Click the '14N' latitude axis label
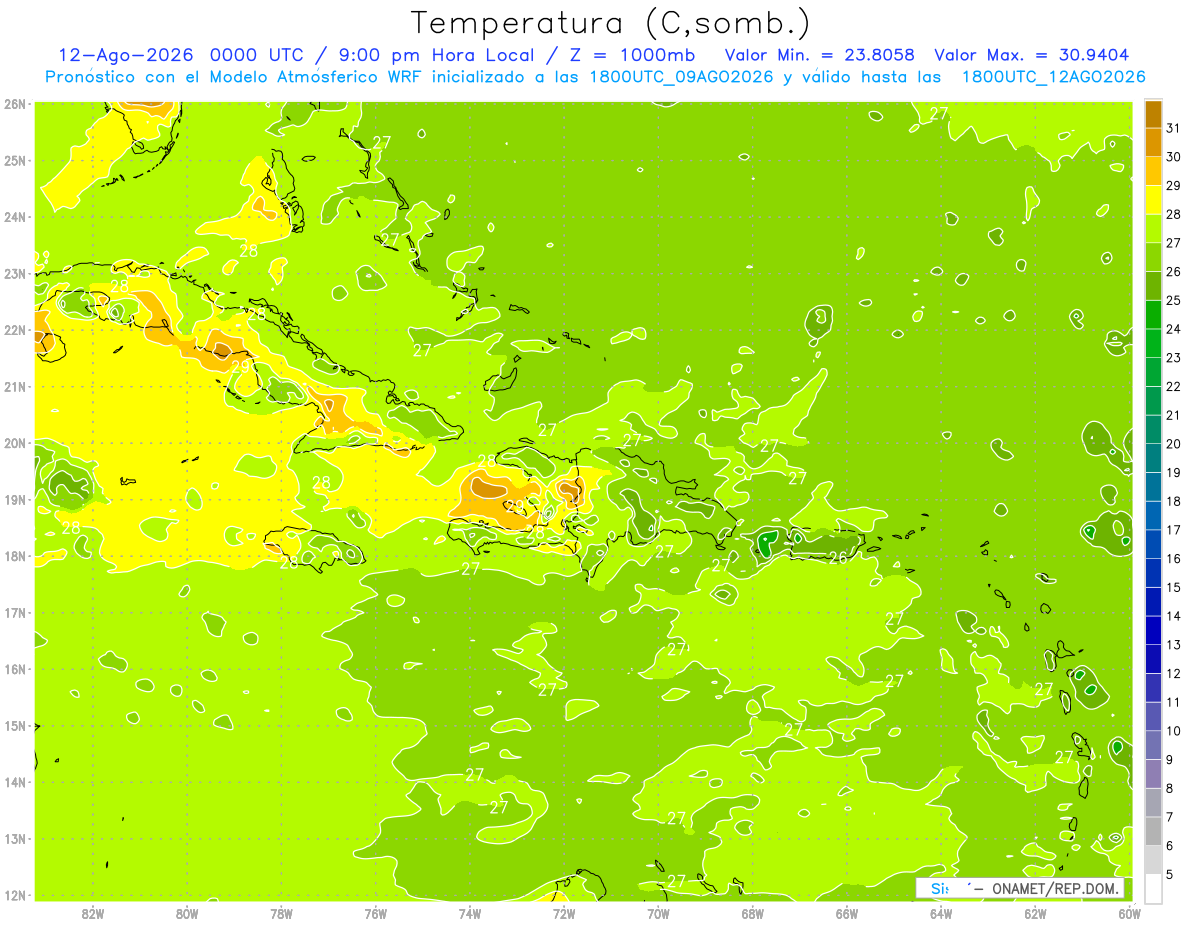 click(x=14, y=782)
